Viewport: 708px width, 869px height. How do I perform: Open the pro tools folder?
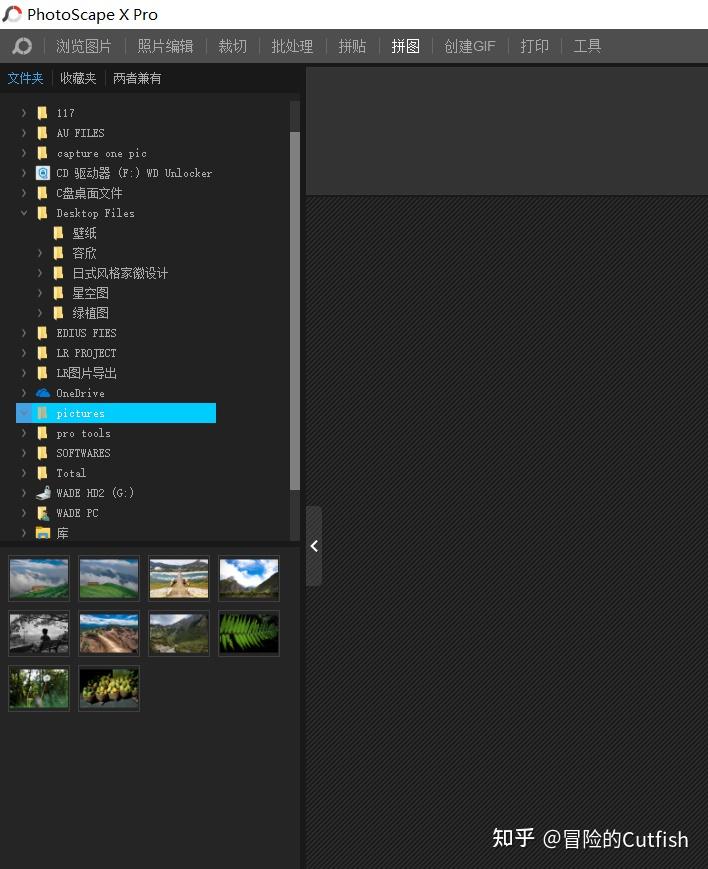point(83,433)
